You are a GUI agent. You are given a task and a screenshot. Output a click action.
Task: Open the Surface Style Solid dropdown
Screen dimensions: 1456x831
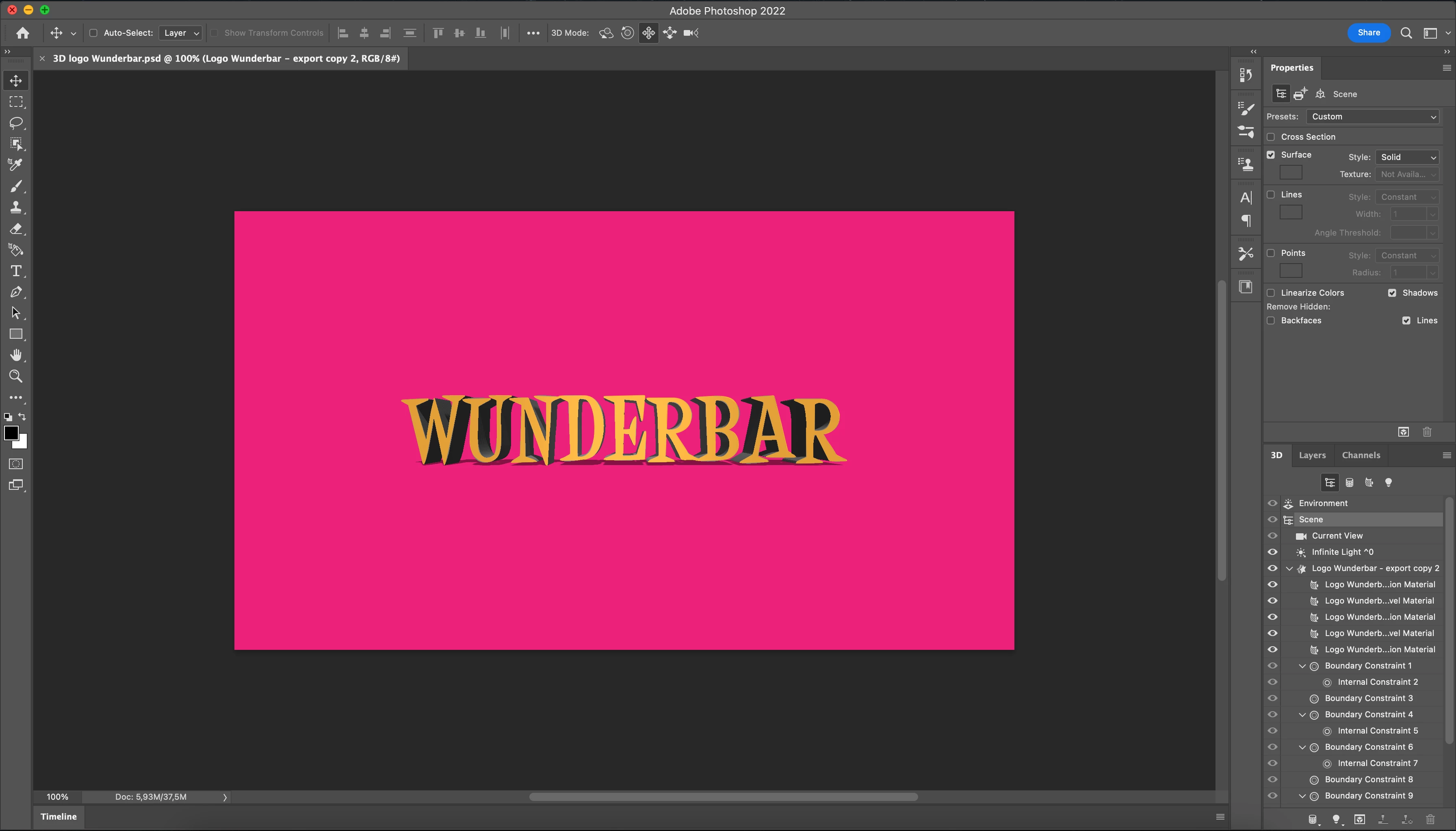pos(1407,157)
